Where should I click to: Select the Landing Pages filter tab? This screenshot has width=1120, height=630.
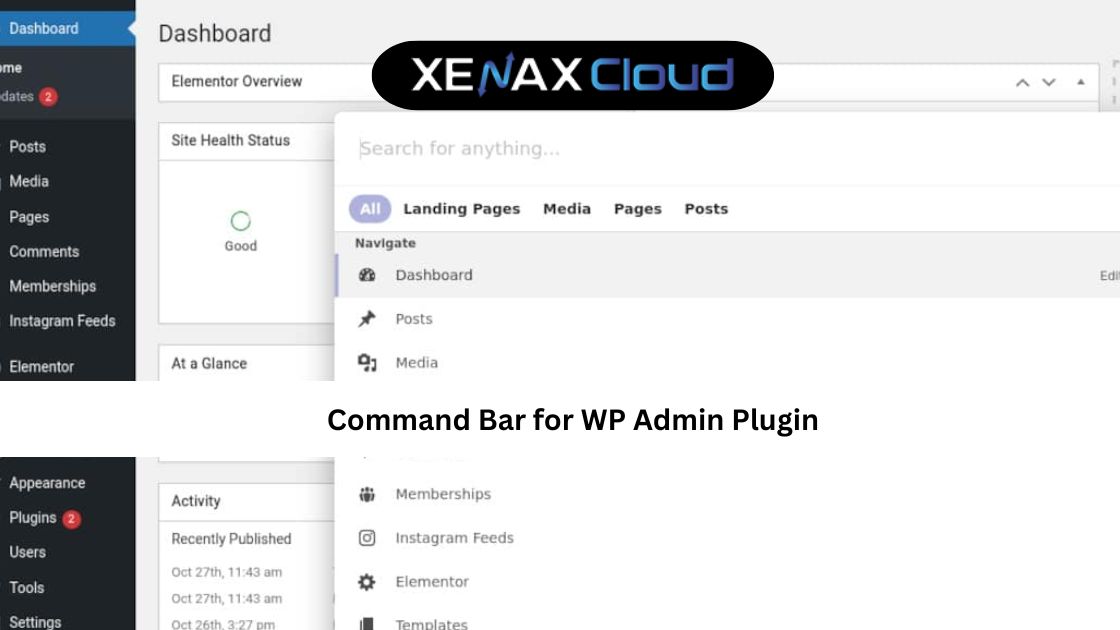(461, 209)
